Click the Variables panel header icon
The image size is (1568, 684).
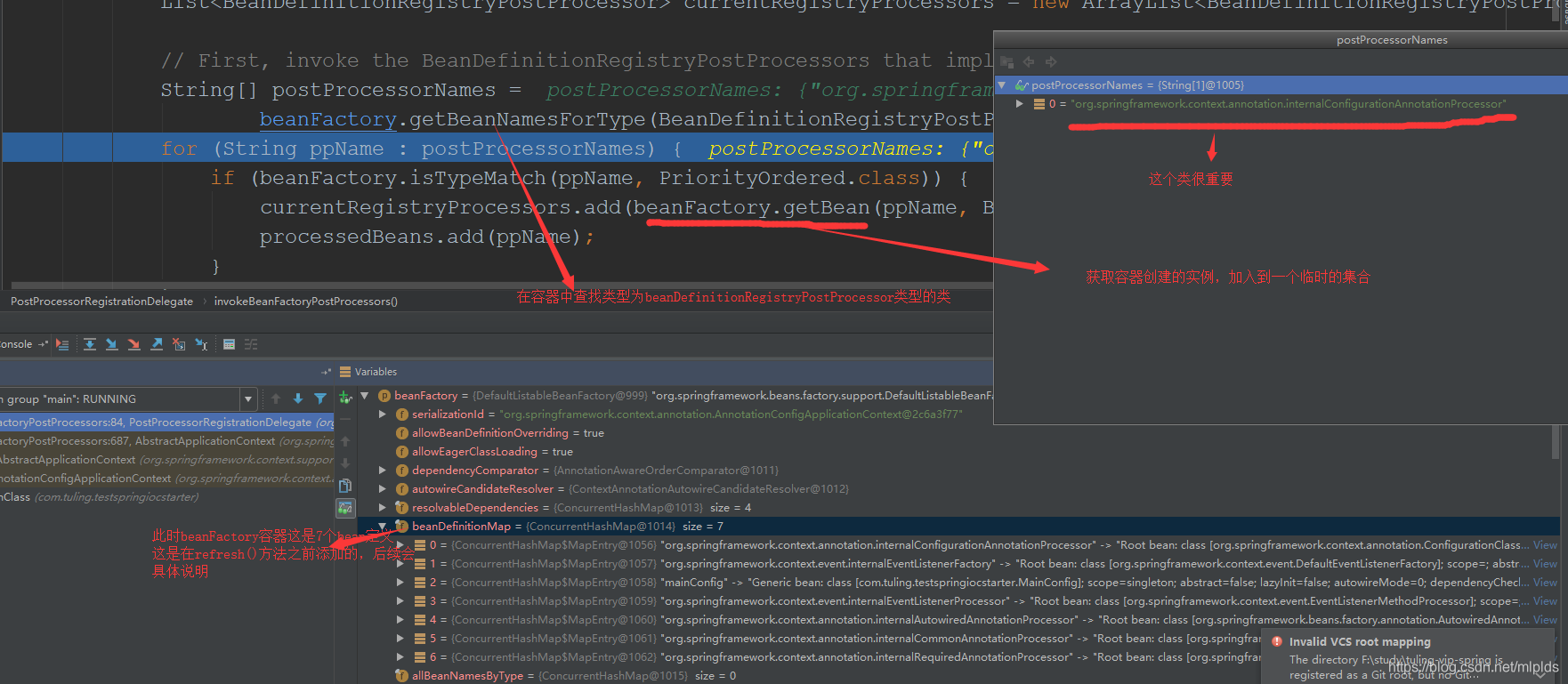pyautogui.click(x=345, y=372)
